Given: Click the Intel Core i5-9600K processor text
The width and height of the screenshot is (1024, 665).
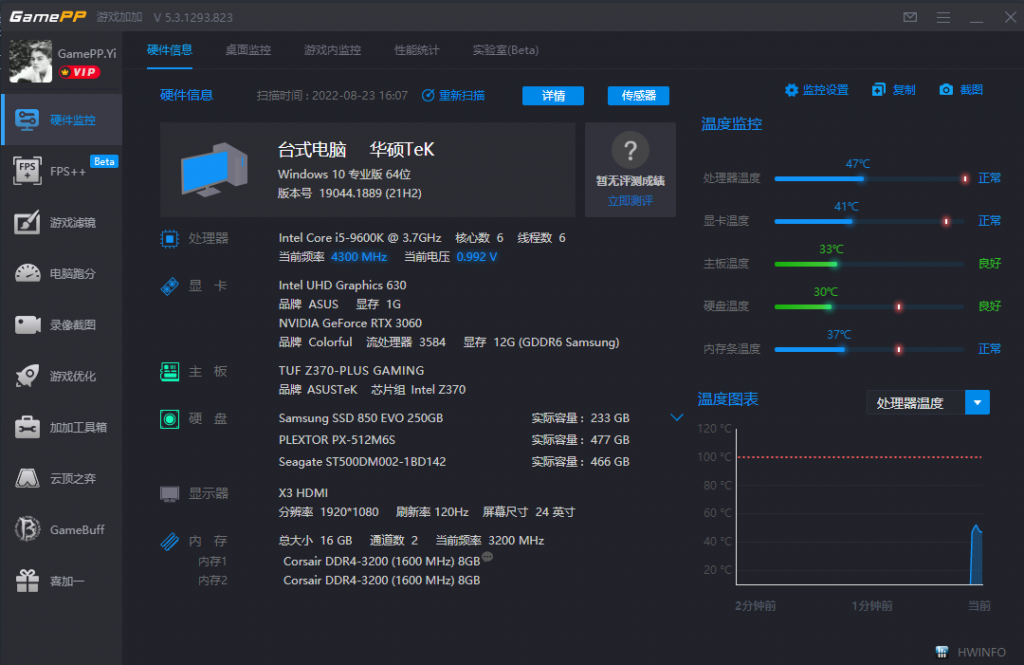Looking at the screenshot, I should point(360,238).
